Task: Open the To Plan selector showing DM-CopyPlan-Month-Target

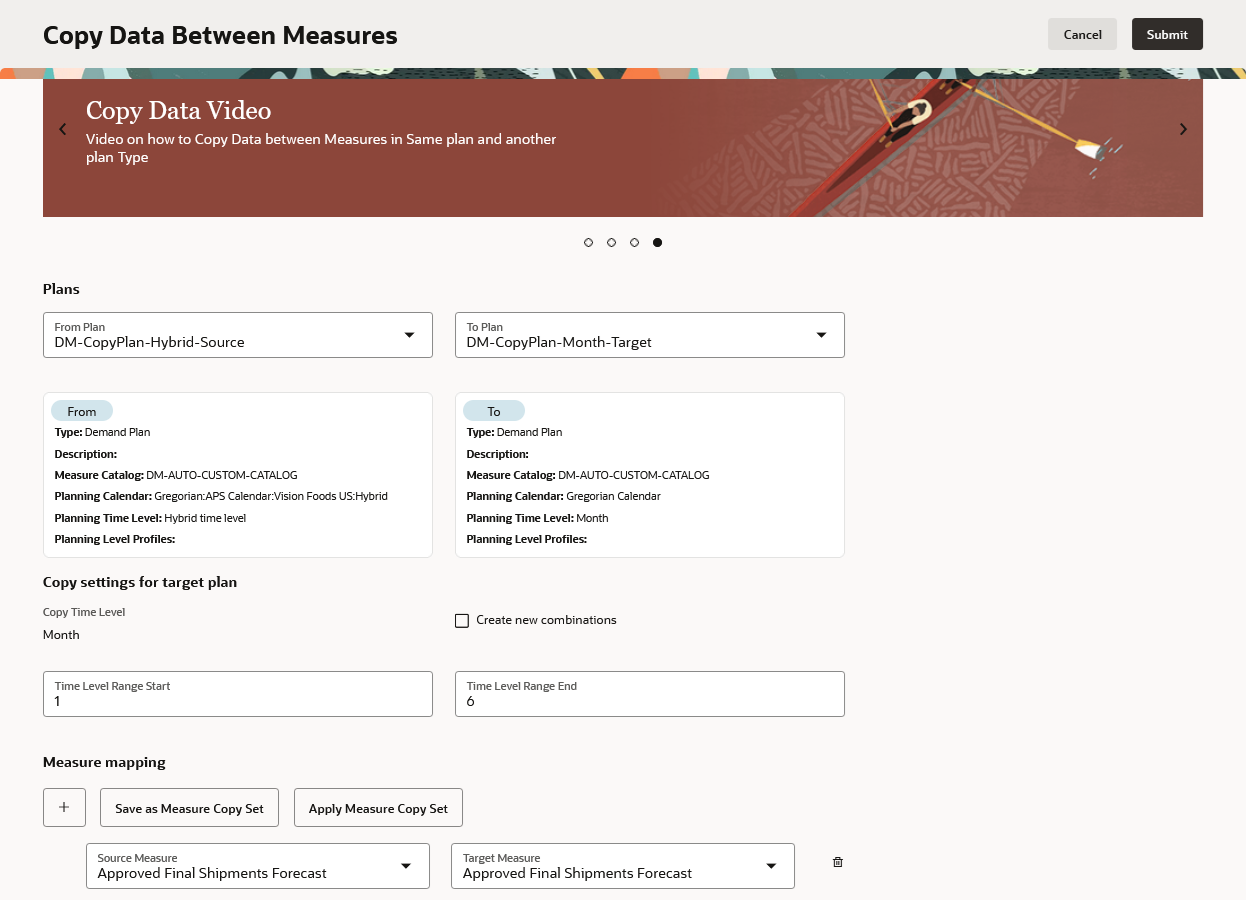Action: coord(649,335)
